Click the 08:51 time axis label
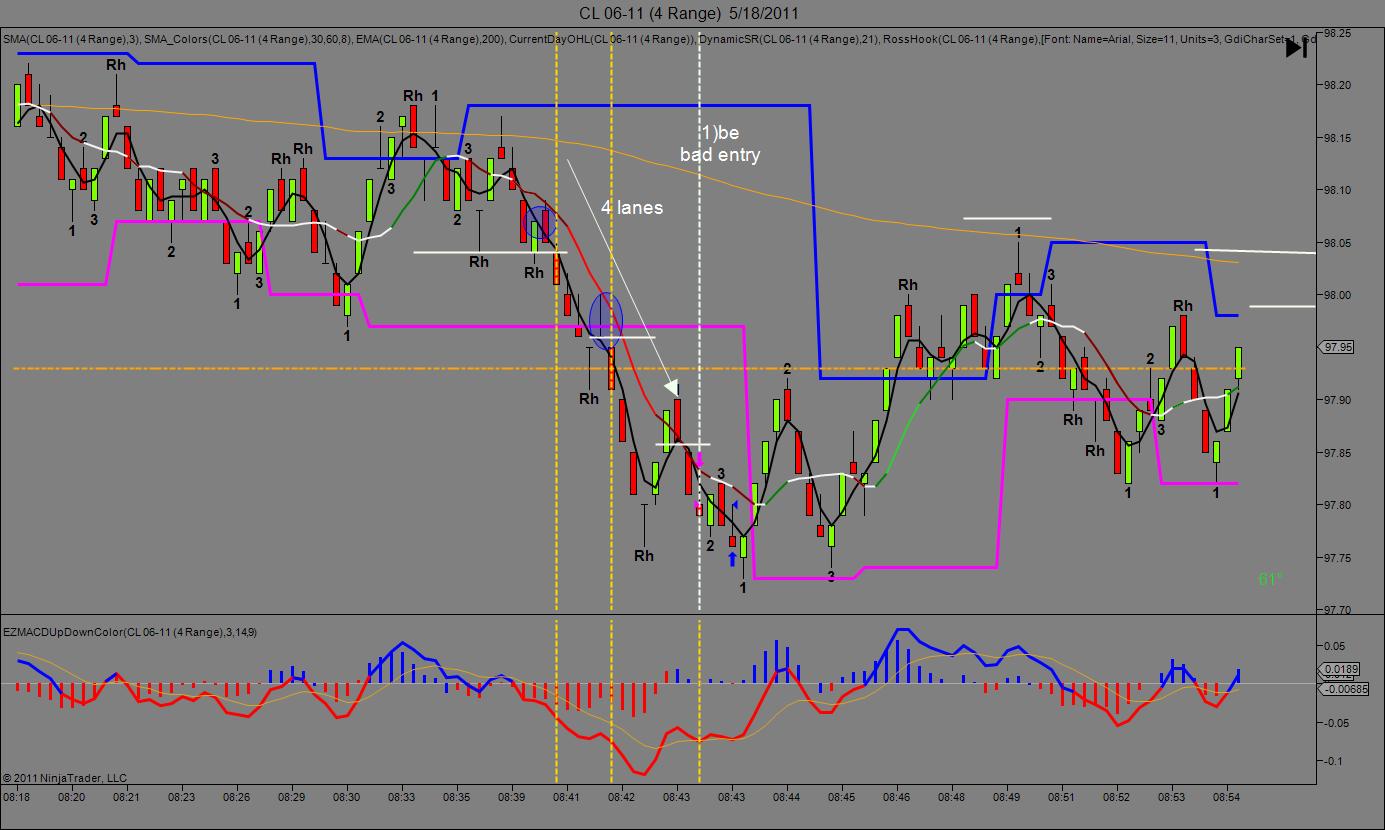The width and height of the screenshot is (1385, 830). 1061,798
